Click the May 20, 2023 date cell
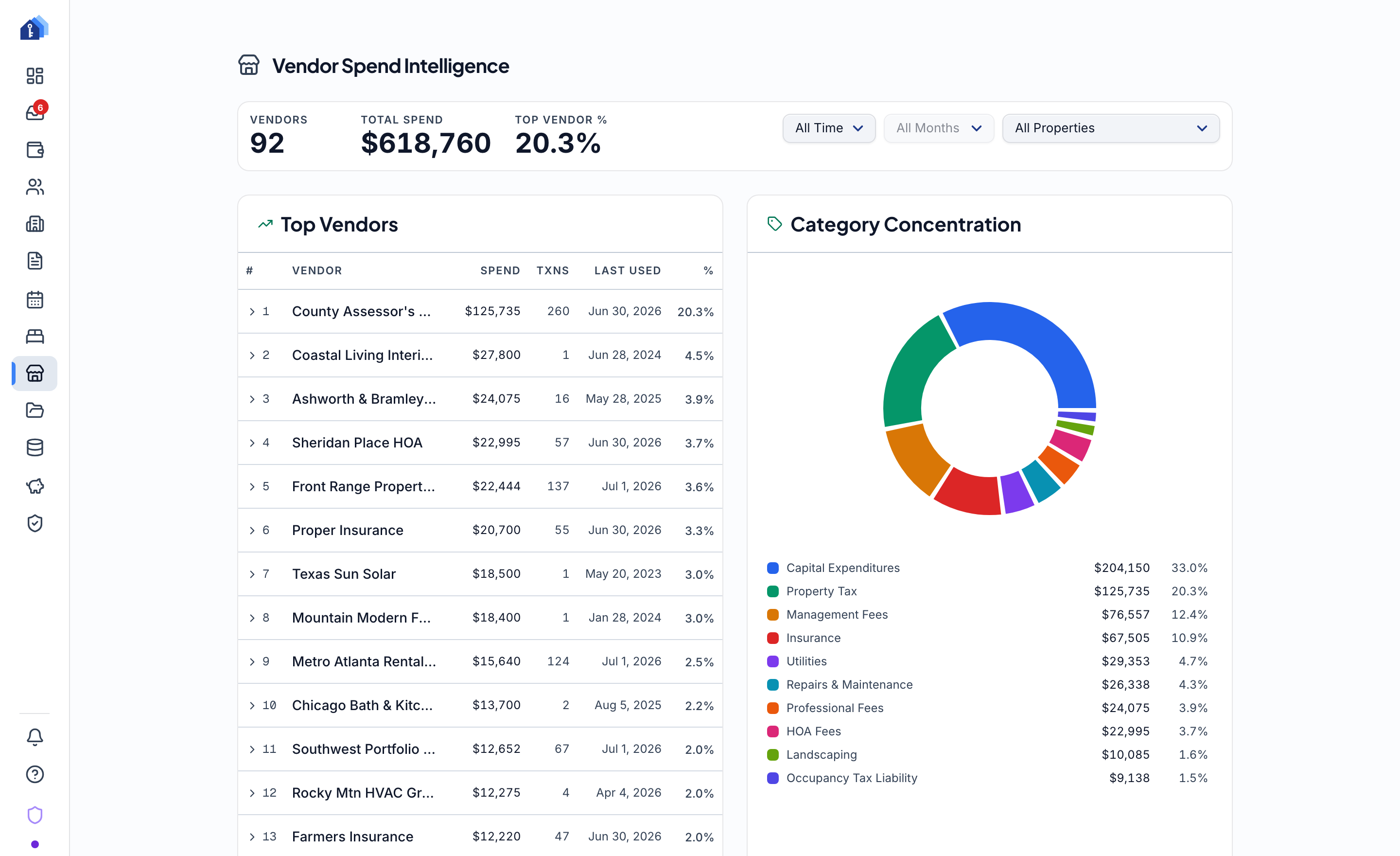The width and height of the screenshot is (1400, 856). coord(623,573)
